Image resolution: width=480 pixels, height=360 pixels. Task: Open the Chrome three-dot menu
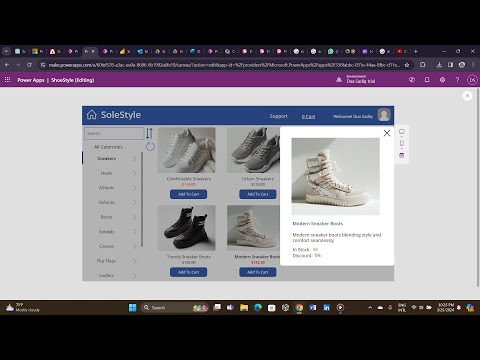coord(473,65)
